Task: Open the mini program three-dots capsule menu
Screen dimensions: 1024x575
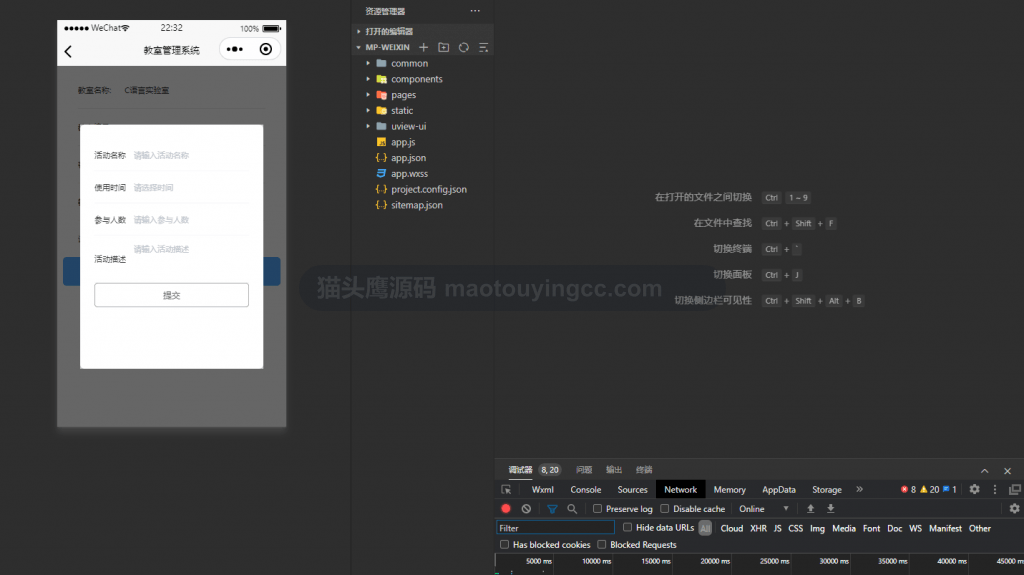Action: coord(234,49)
